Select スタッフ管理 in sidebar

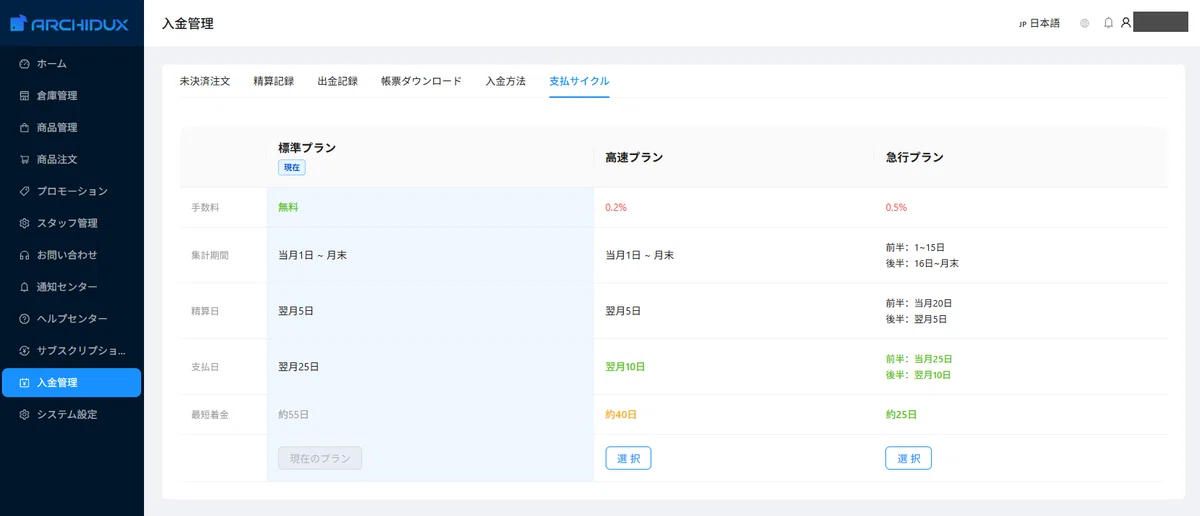tap(72, 223)
